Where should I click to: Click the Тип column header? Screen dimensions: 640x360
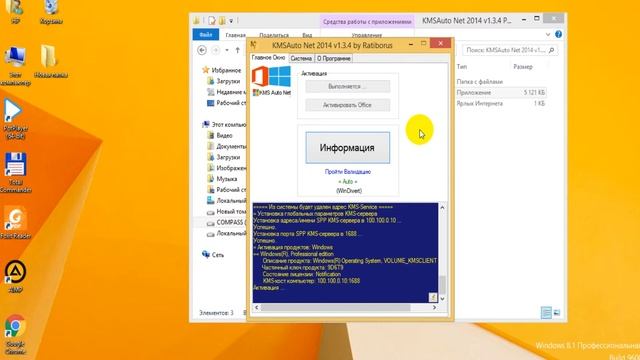tap(462, 67)
